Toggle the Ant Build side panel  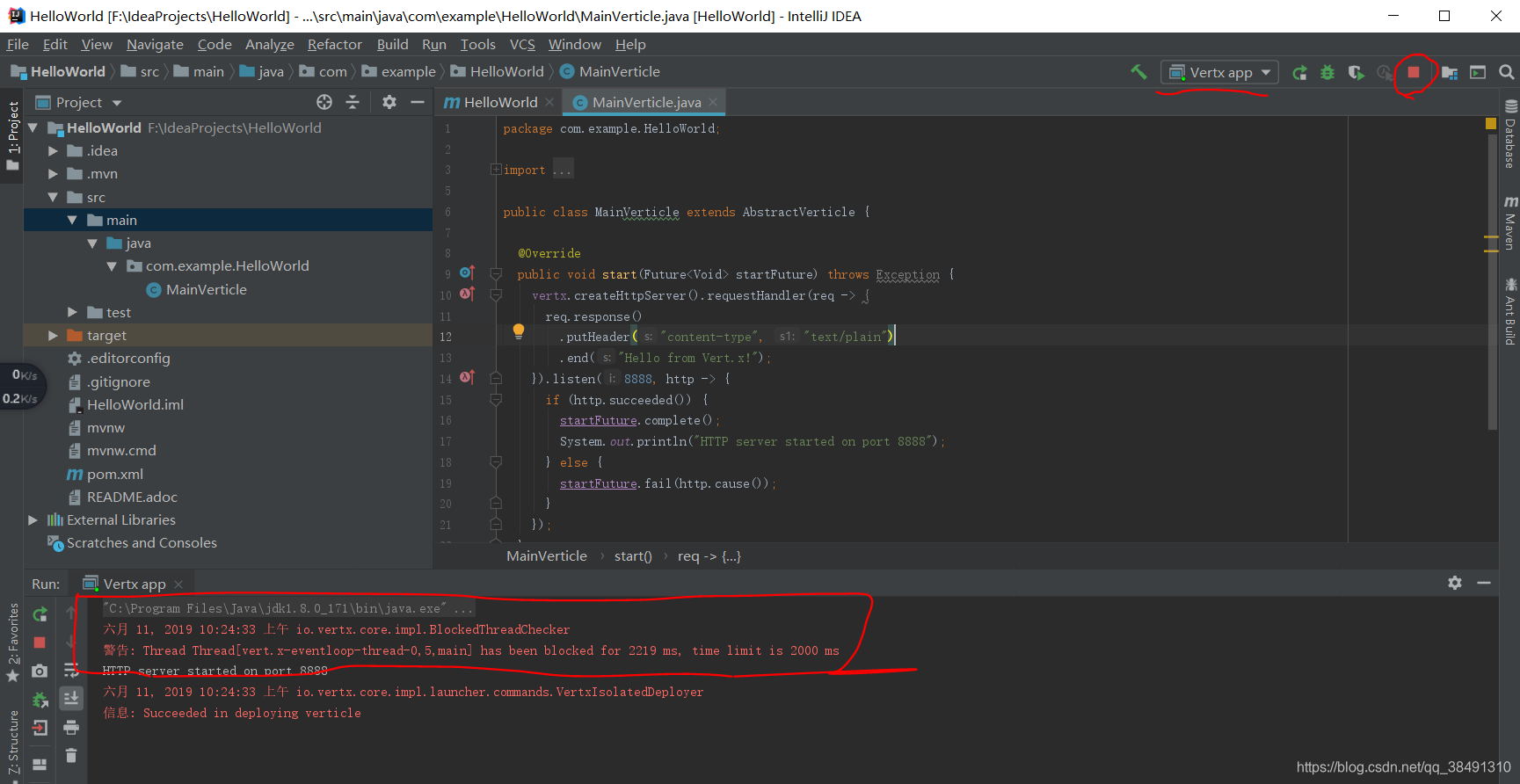1509,311
